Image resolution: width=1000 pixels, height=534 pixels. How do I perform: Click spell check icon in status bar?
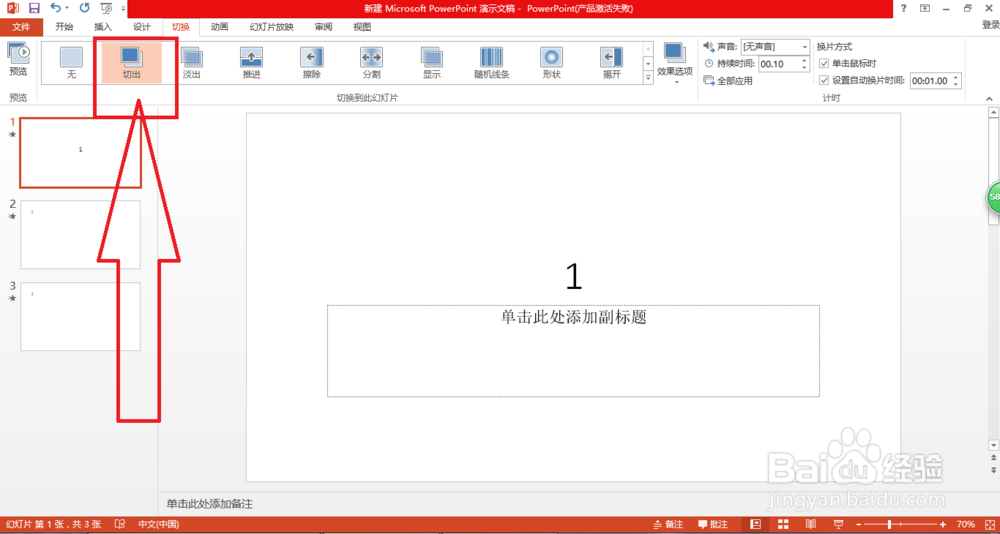(x=119, y=524)
